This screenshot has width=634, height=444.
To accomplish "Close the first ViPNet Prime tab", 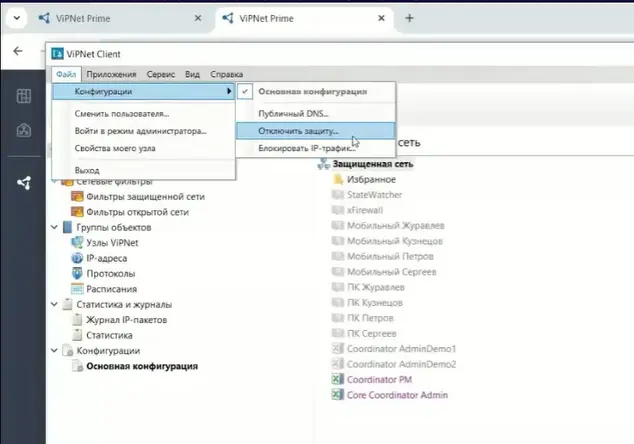I will 198,18.
